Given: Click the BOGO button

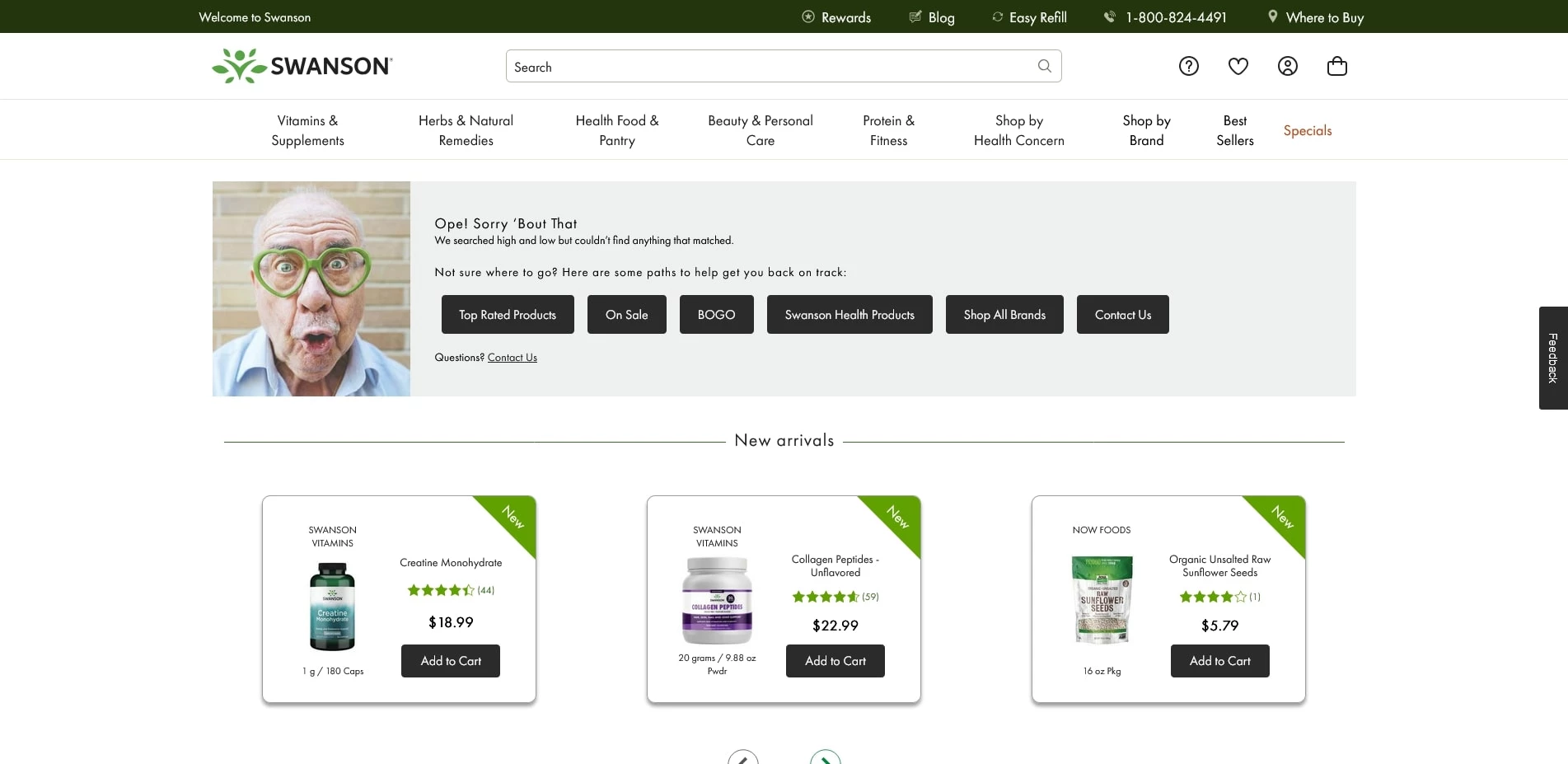Looking at the screenshot, I should click(715, 314).
